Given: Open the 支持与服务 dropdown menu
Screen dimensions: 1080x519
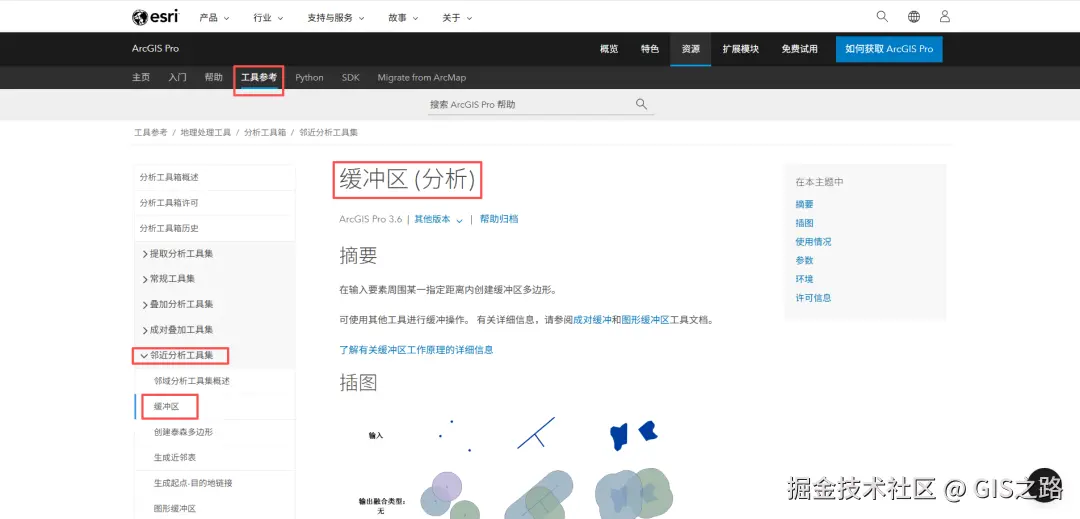Looking at the screenshot, I should [336, 18].
